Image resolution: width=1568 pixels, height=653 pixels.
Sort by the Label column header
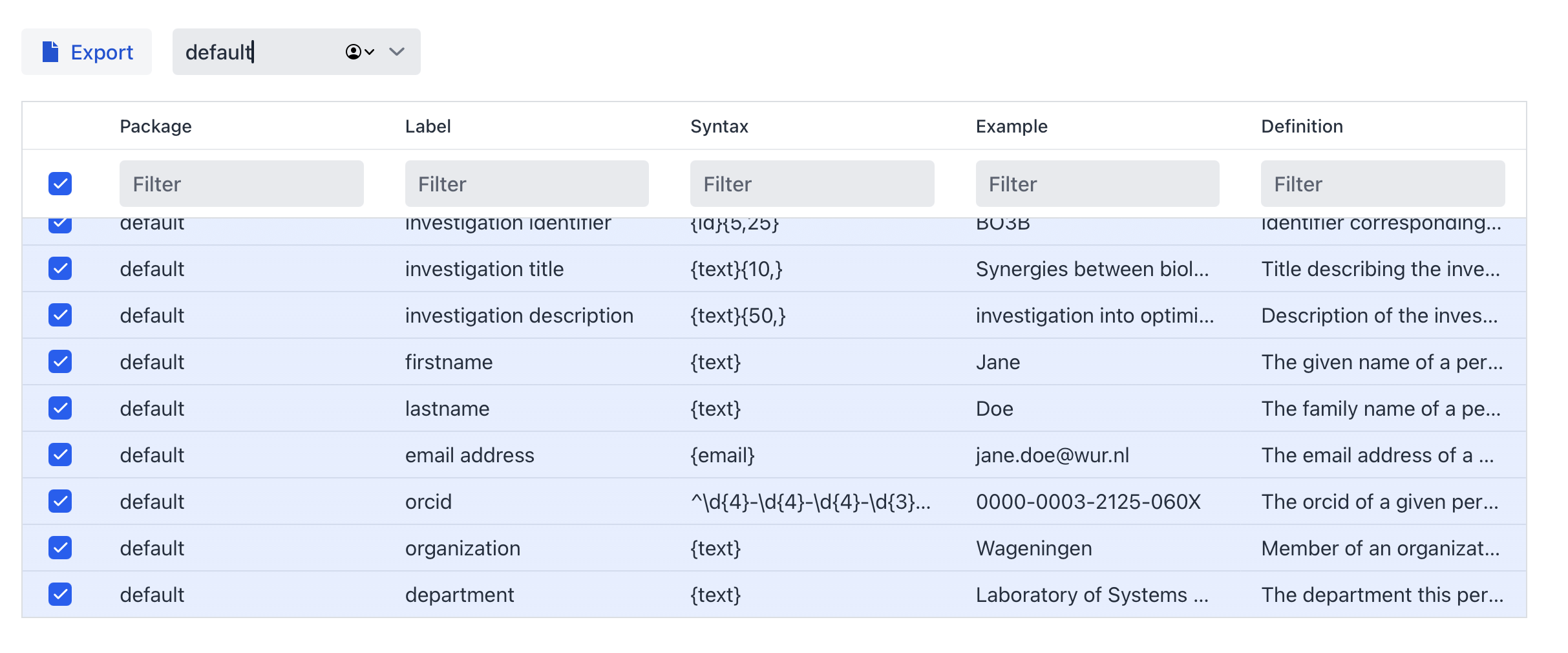click(x=428, y=126)
